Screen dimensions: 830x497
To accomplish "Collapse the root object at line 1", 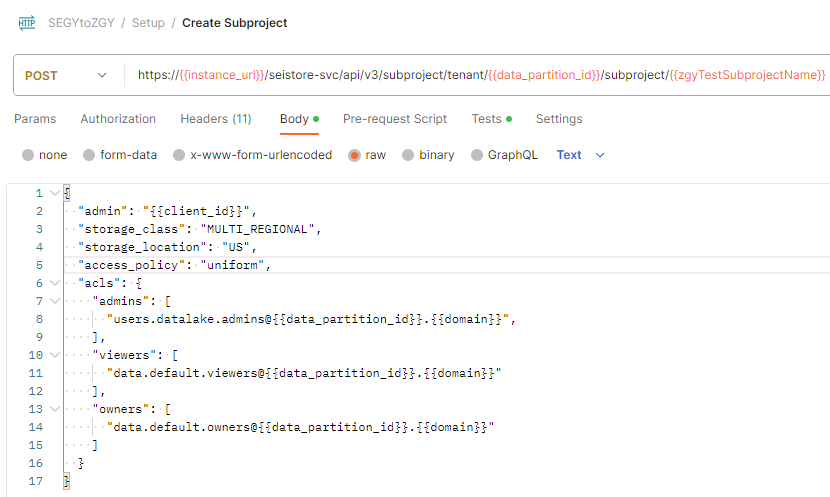I will coord(55,193).
